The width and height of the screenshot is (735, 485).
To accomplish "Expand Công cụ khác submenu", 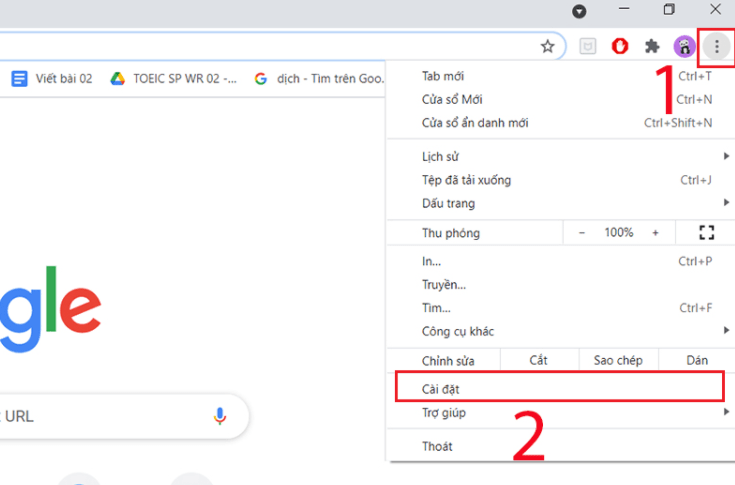I will [x=561, y=331].
